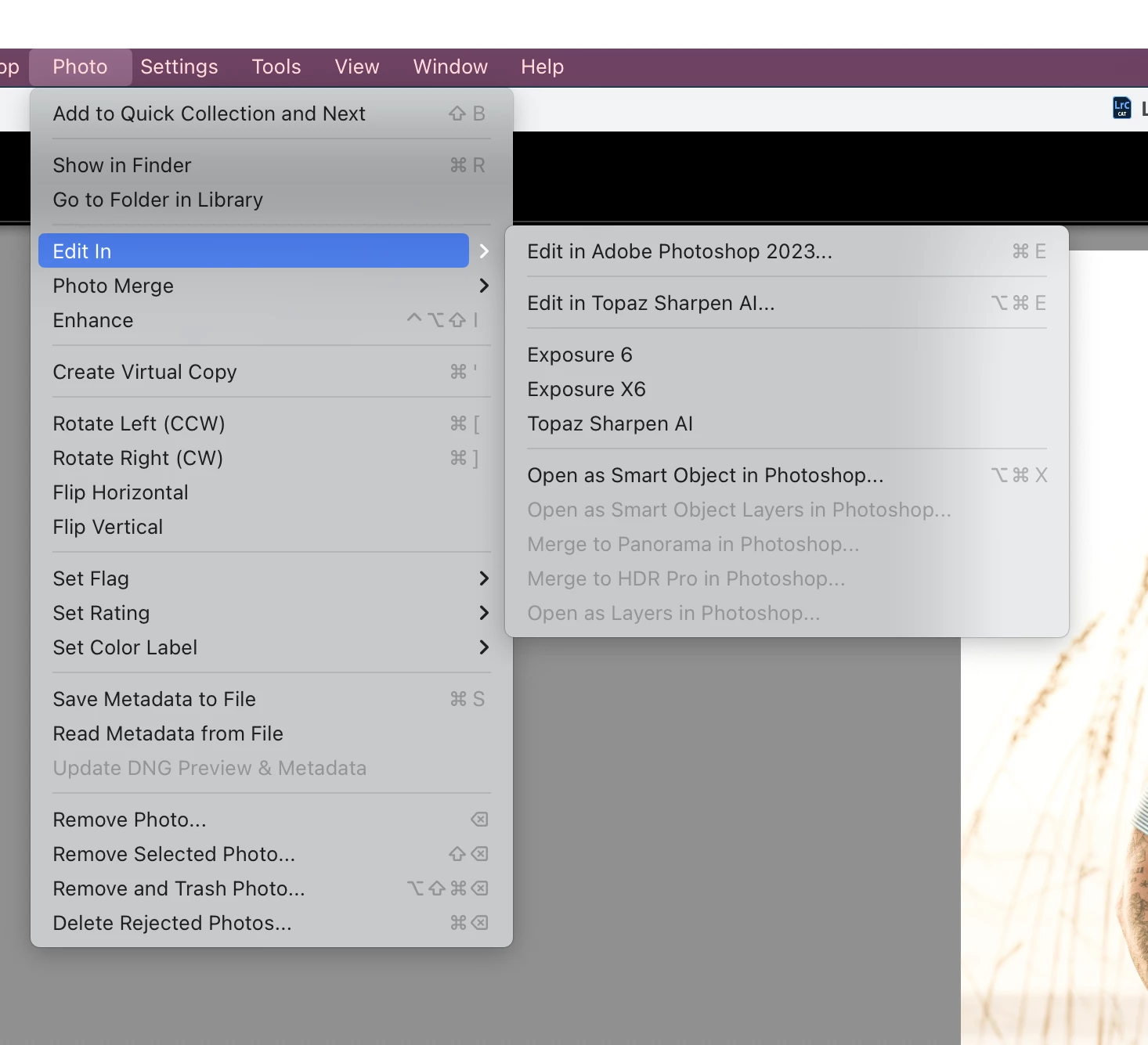Choose Enhance from the Photo menu
Image resolution: width=1148 pixels, height=1045 pixels.
click(271, 320)
